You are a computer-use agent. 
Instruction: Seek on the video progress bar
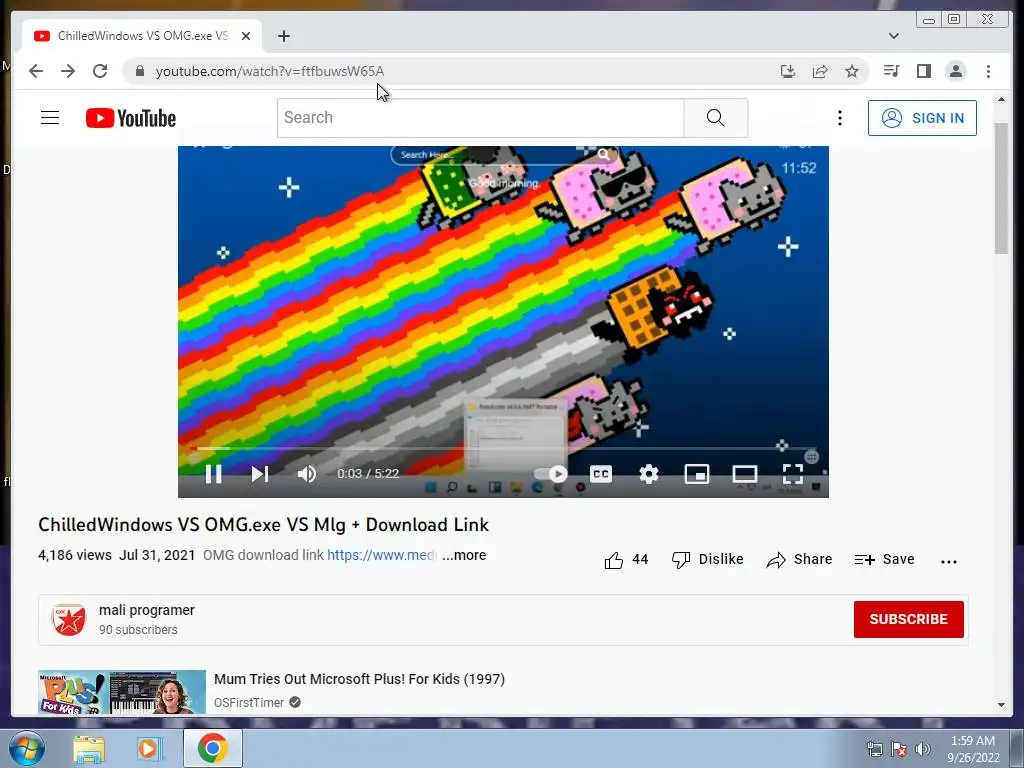click(503, 449)
